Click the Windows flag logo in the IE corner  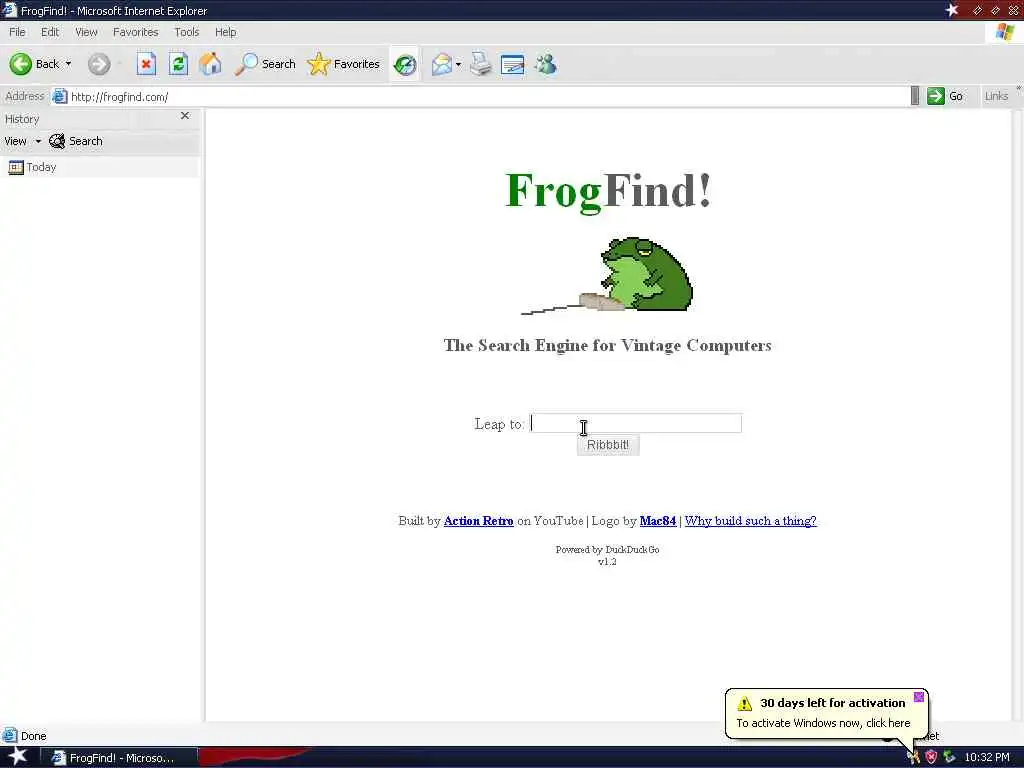tap(1004, 33)
